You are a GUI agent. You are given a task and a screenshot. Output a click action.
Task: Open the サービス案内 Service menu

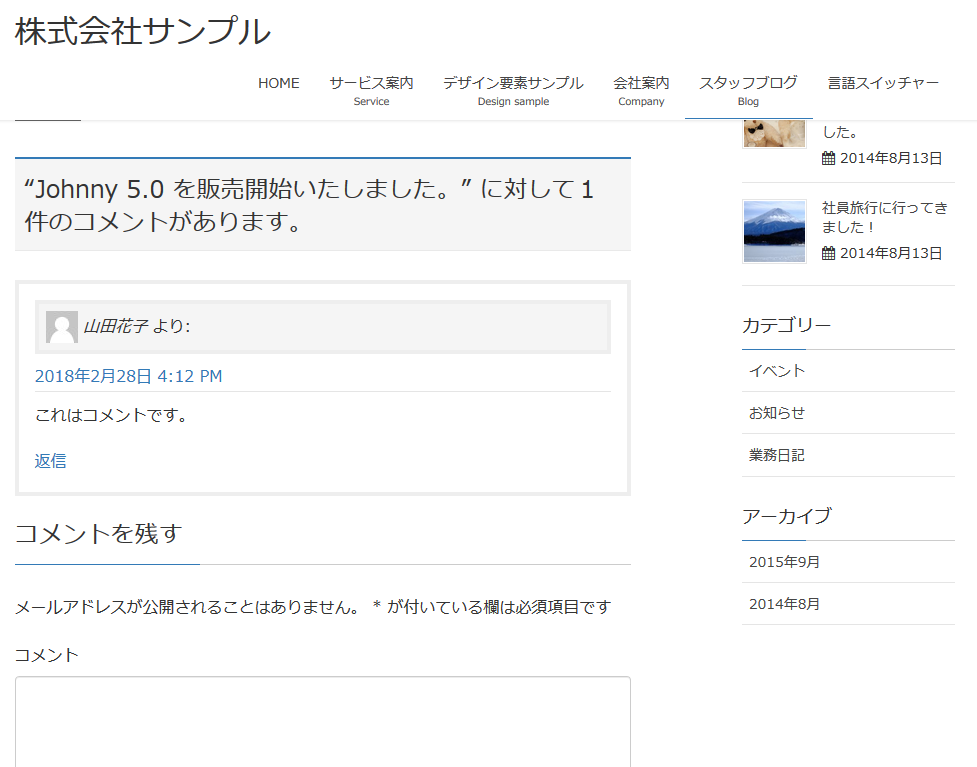[371, 91]
